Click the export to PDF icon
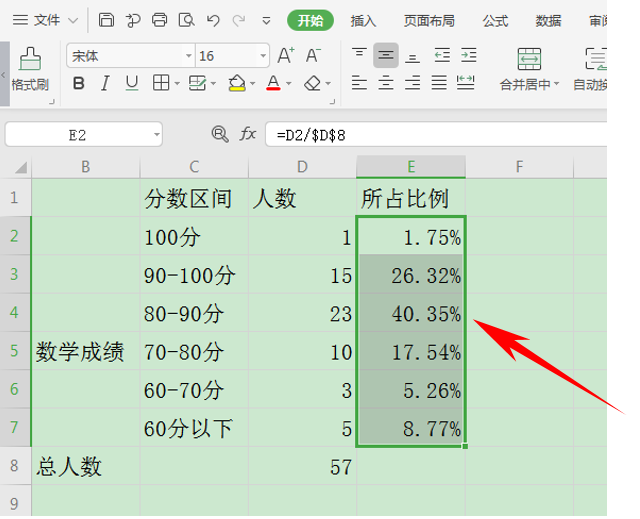Viewport: 640px width, 519px height. point(133,20)
